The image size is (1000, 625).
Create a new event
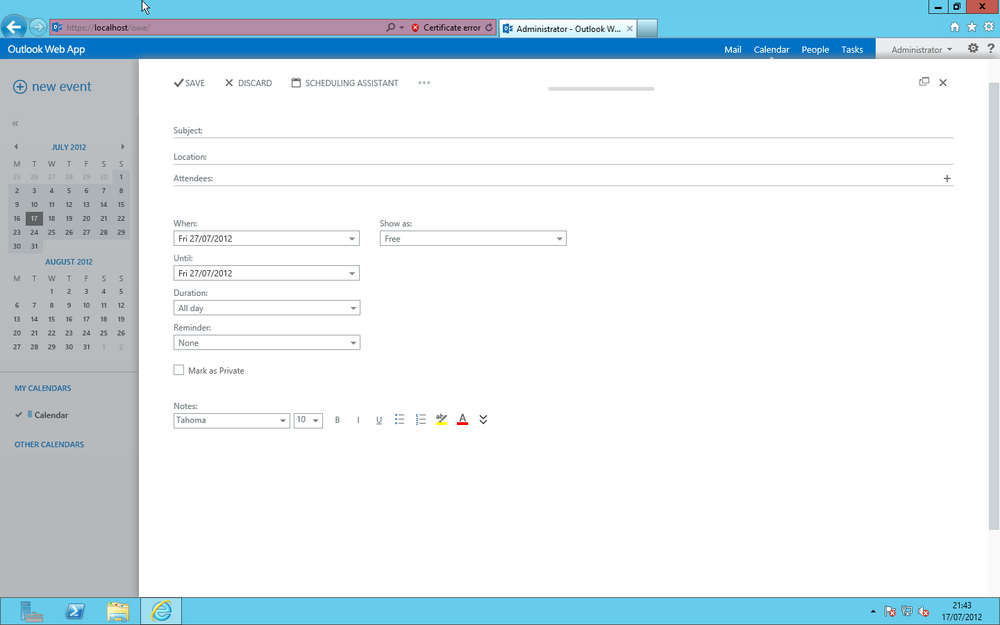pos(52,87)
